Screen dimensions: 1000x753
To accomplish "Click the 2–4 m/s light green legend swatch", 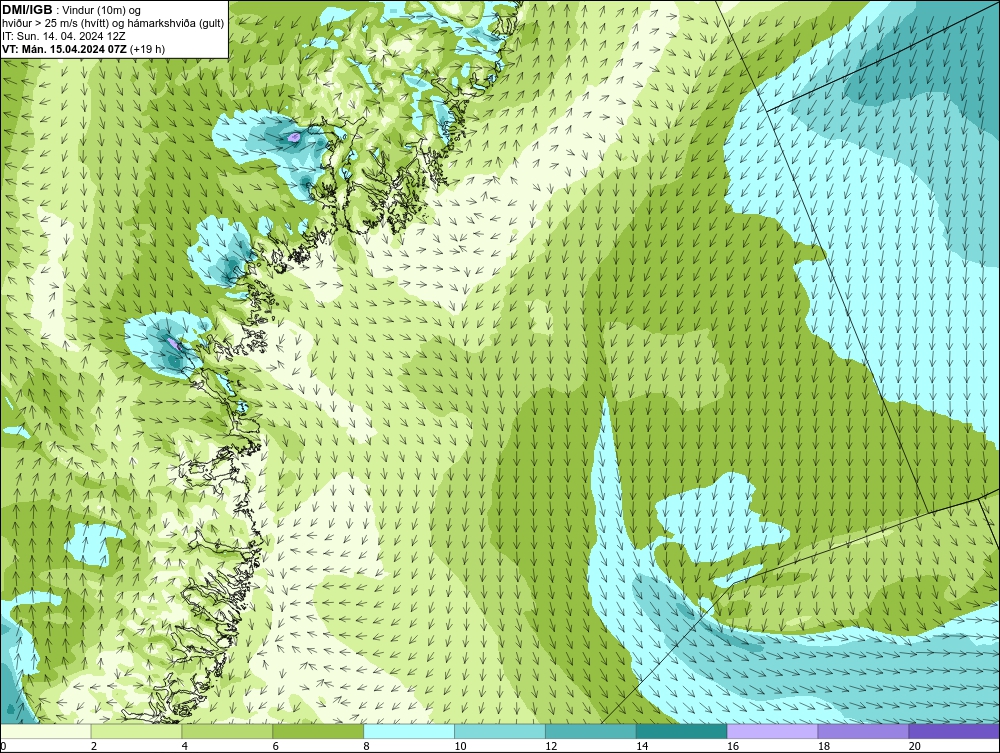I will (x=136, y=731).
